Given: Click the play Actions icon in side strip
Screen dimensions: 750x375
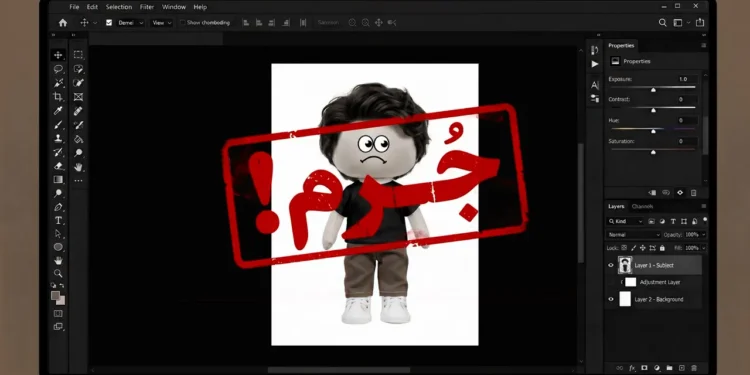Looking at the screenshot, I should pyautogui.click(x=595, y=64).
